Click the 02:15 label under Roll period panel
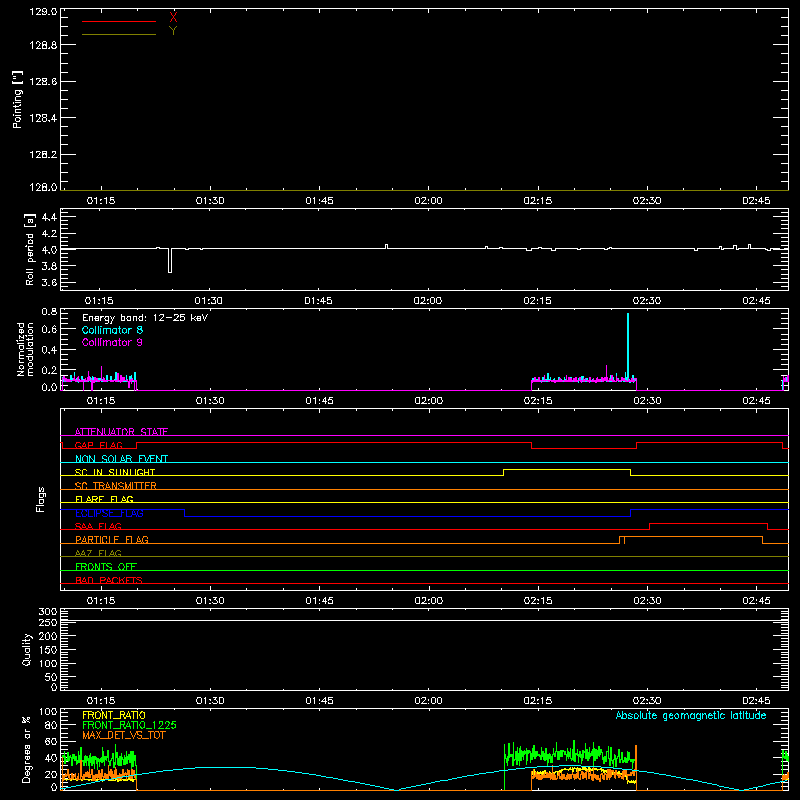This screenshot has height=800, width=800. [x=538, y=301]
